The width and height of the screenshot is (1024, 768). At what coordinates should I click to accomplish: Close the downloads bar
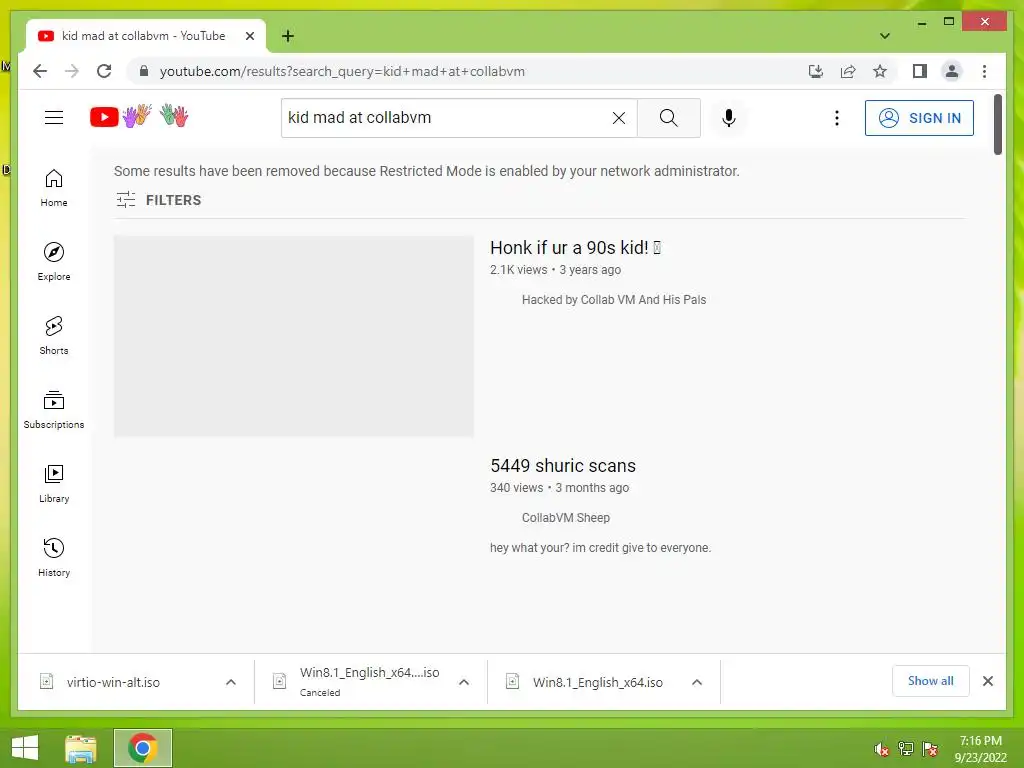click(x=987, y=681)
